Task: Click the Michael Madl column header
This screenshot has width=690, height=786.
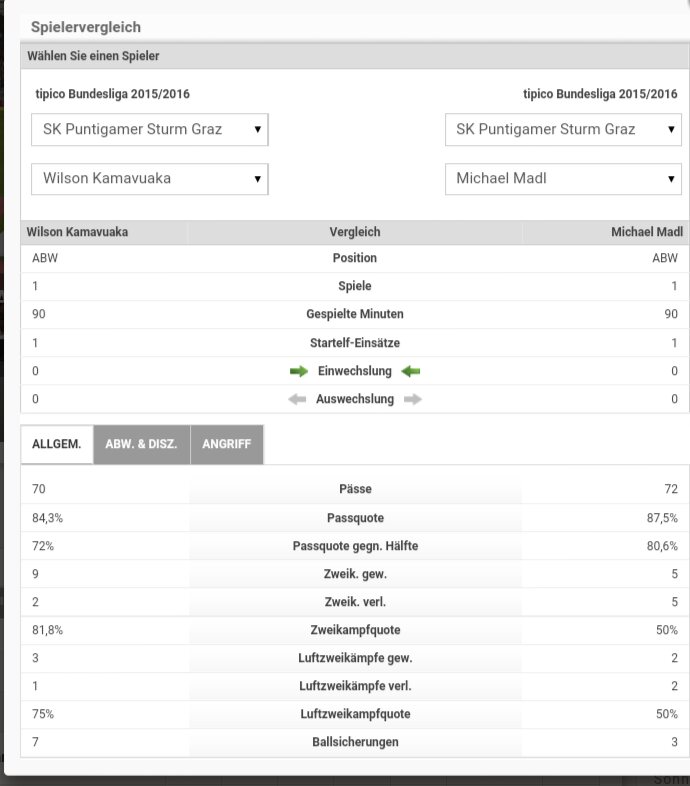Action: (647, 232)
